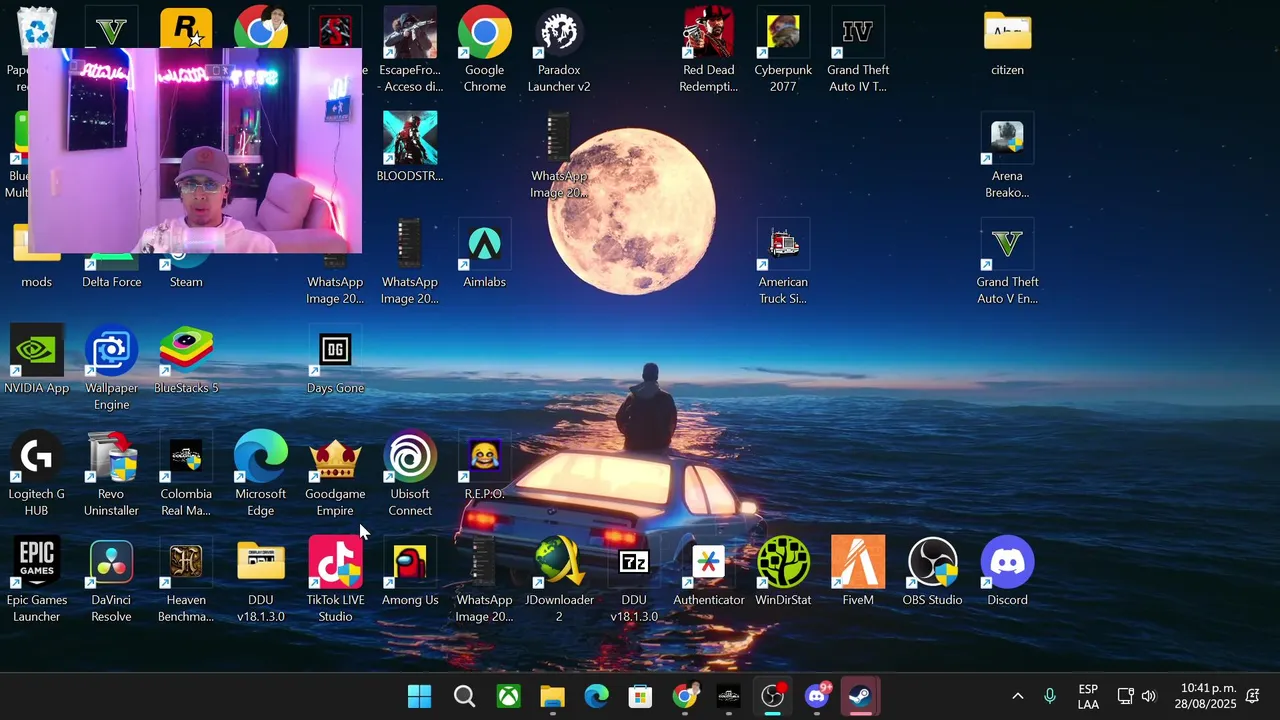Switch to OBS Studio in taskbar
The image size is (1280, 720).
(x=773, y=696)
